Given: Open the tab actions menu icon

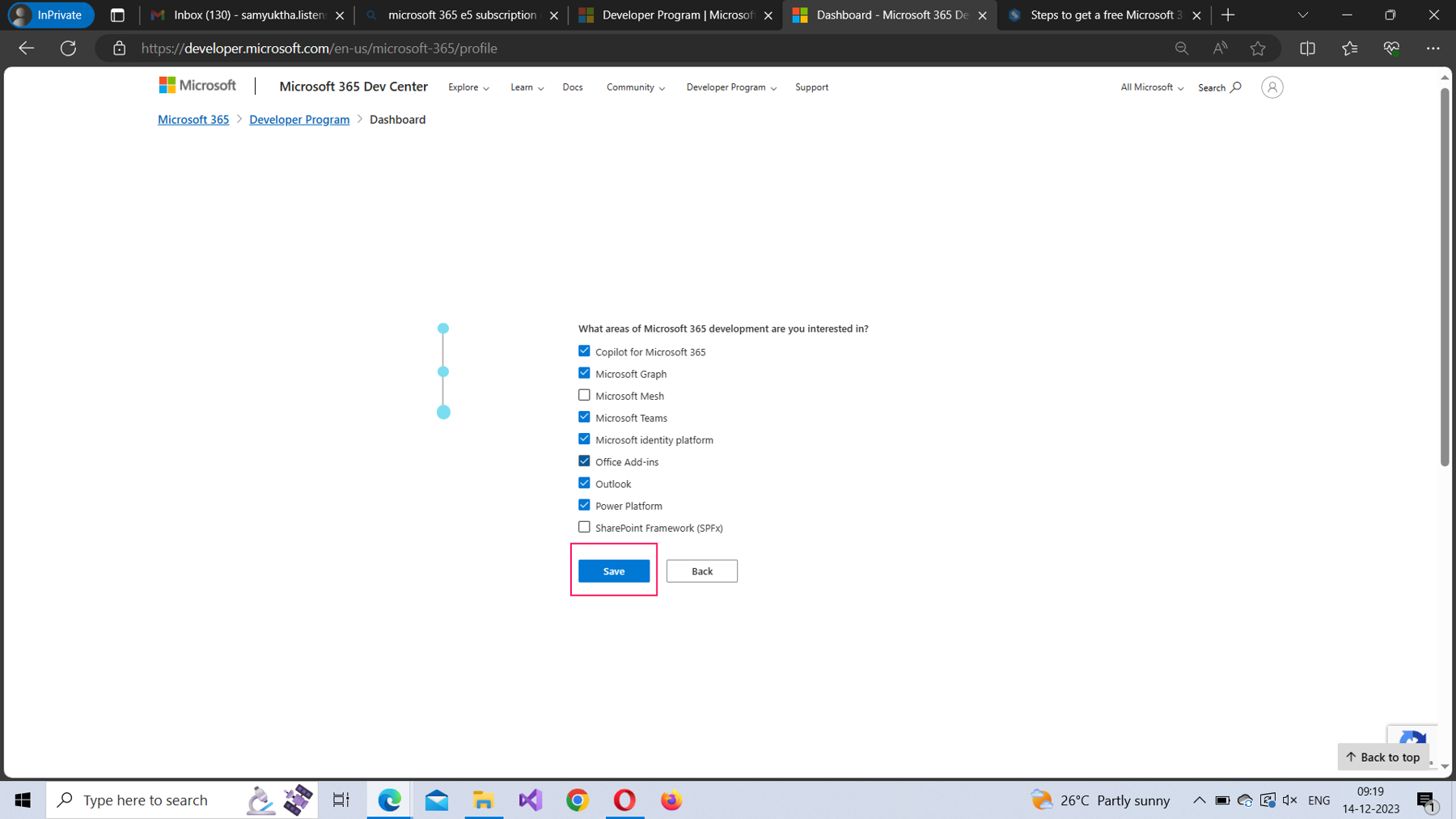Looking at the screenshot, I should tap(117, 15).
